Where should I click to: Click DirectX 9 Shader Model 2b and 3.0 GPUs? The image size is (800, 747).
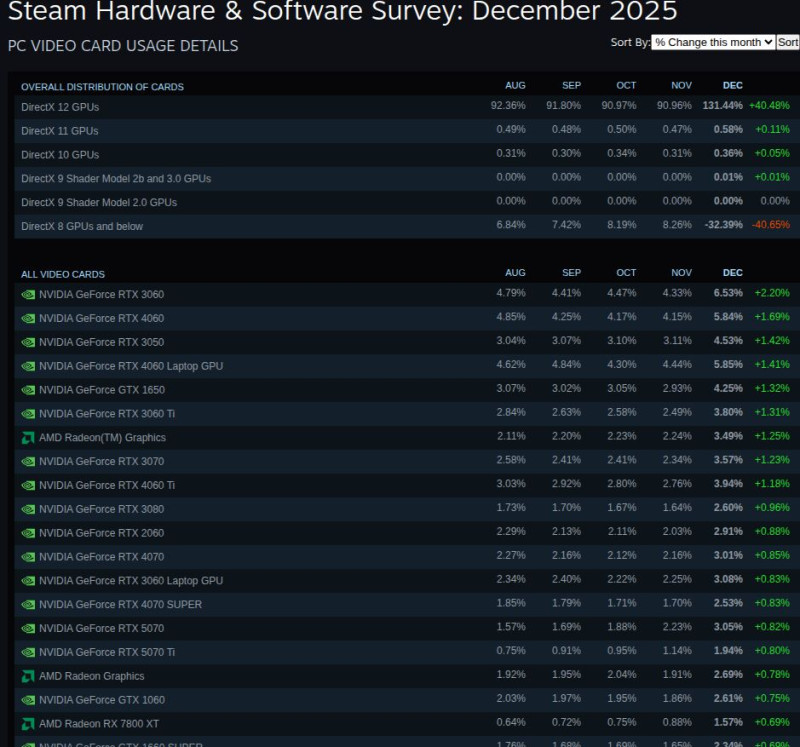click(x=116, y=179)
